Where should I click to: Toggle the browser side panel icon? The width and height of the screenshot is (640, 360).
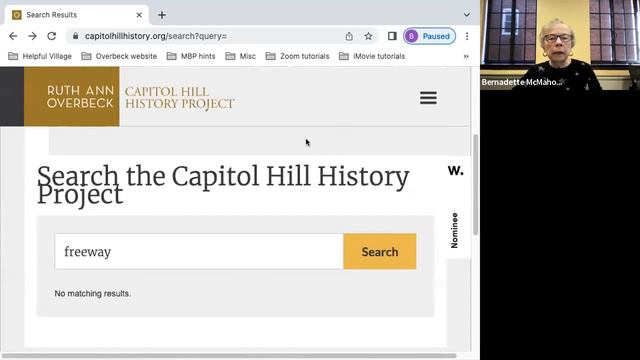[392, 36]
